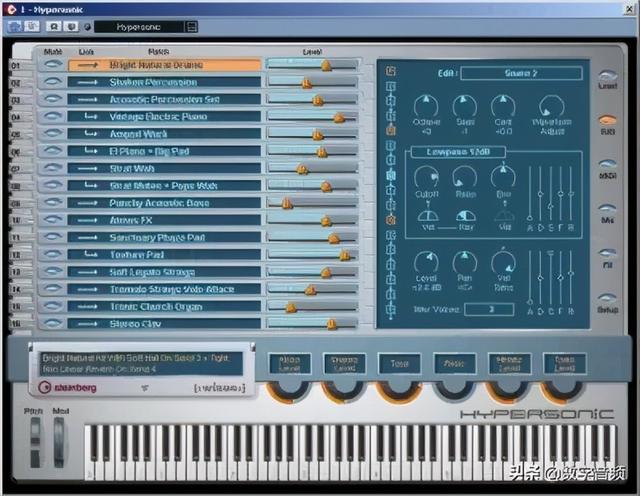Click link arrow beside Soft Legato Strings
640x496 pixels.
coord(88,272)
